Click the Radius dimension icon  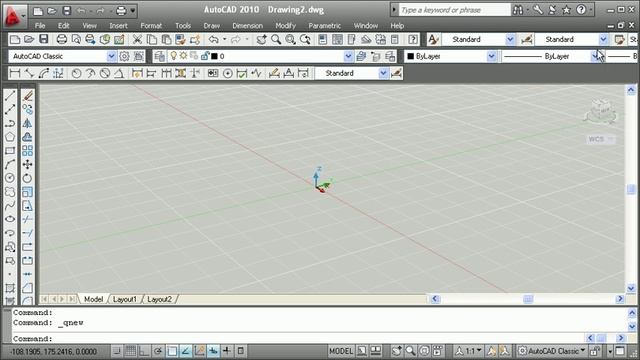pos(76,73)
